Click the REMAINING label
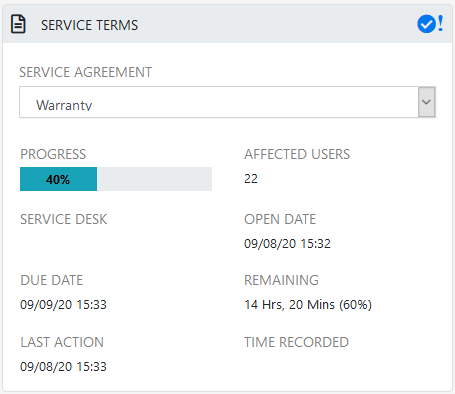 281,280
